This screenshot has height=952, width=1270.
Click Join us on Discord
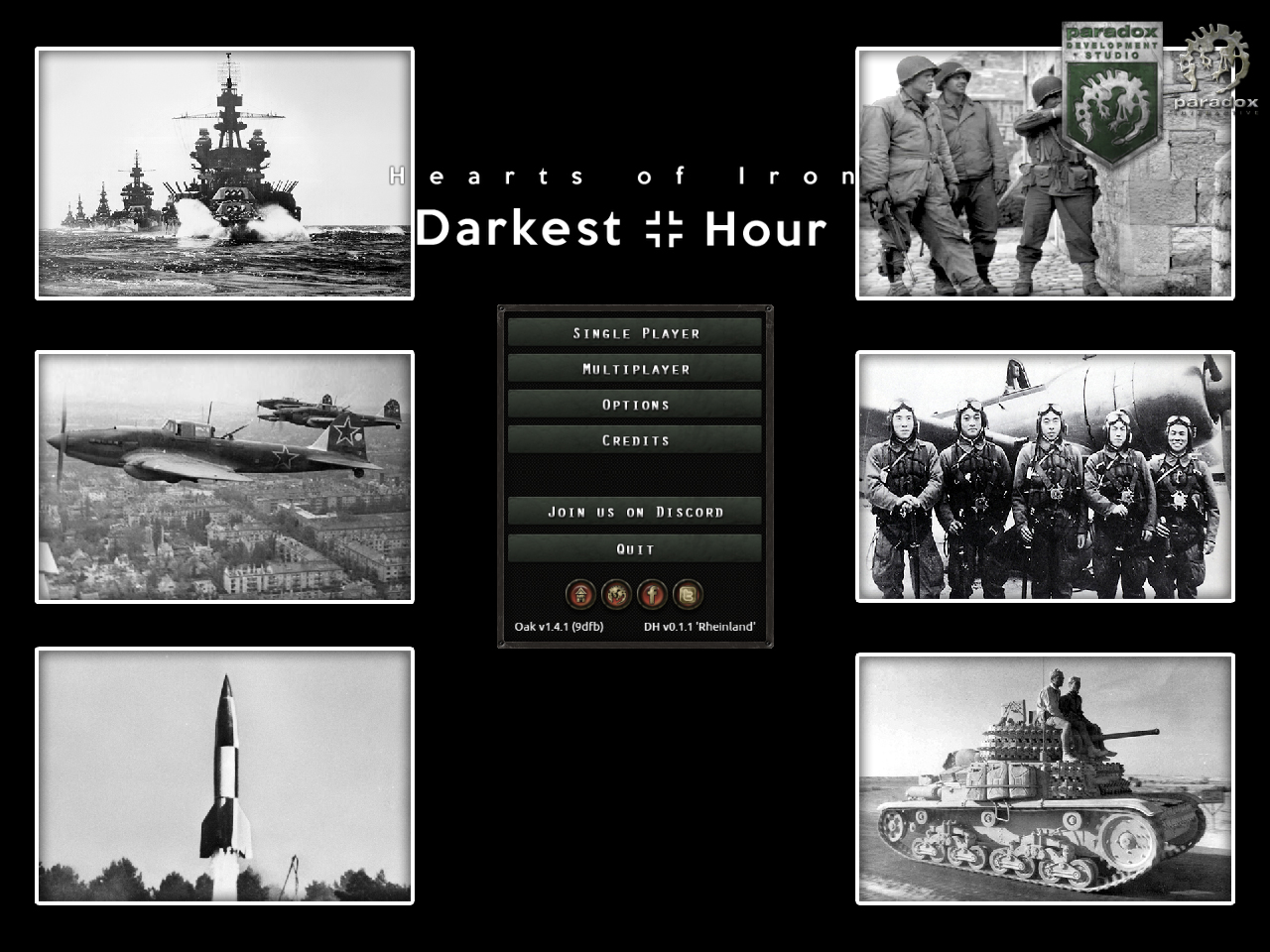tap(635, 512)
